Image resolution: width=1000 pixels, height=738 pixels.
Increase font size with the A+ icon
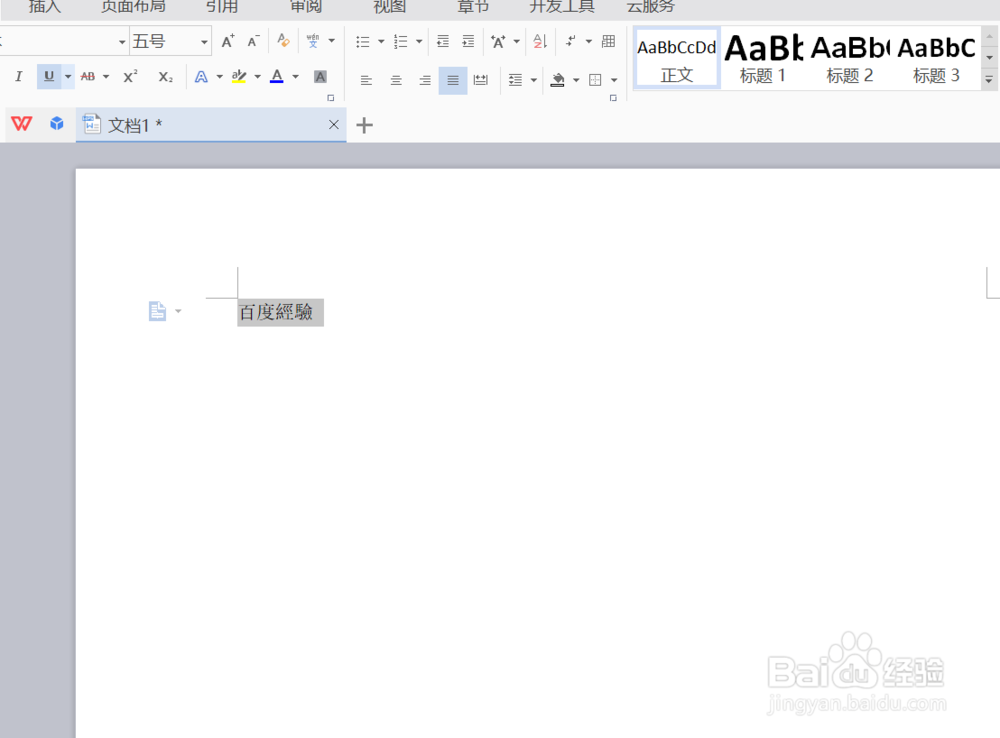tap(228, 41)
